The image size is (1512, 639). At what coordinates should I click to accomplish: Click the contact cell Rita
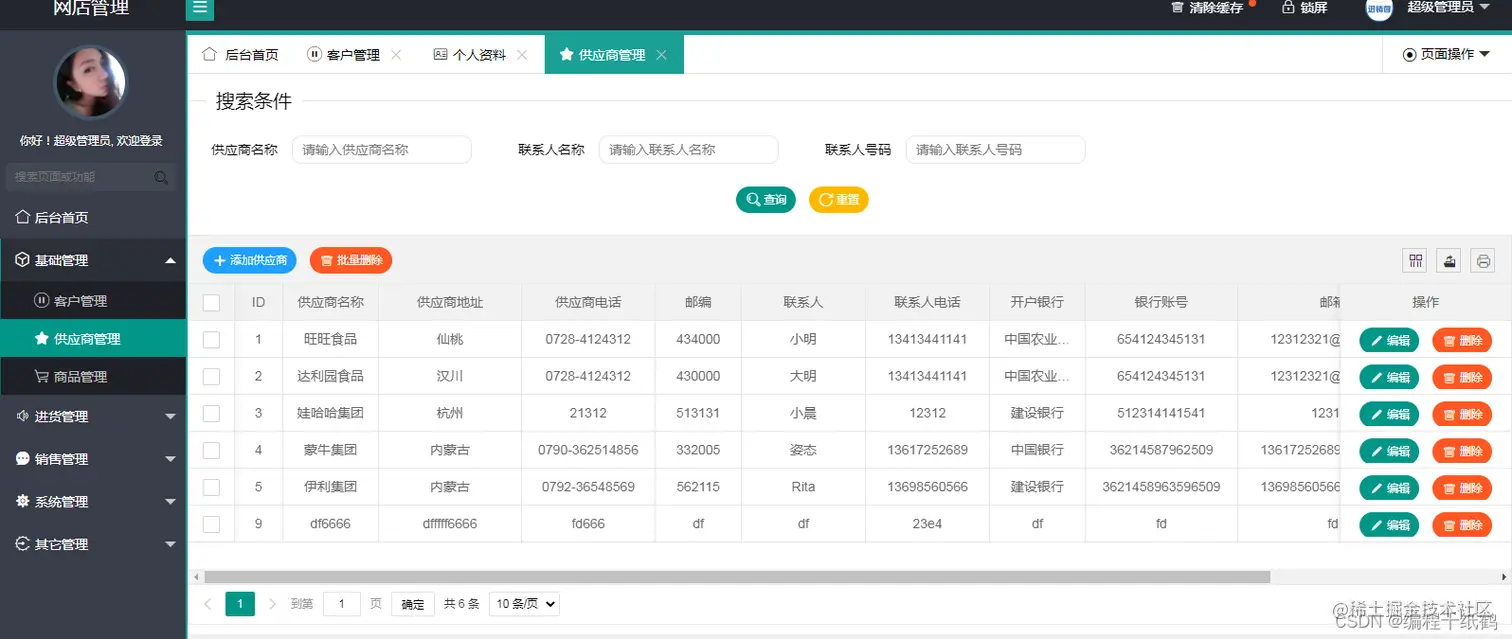click(803, 487)
